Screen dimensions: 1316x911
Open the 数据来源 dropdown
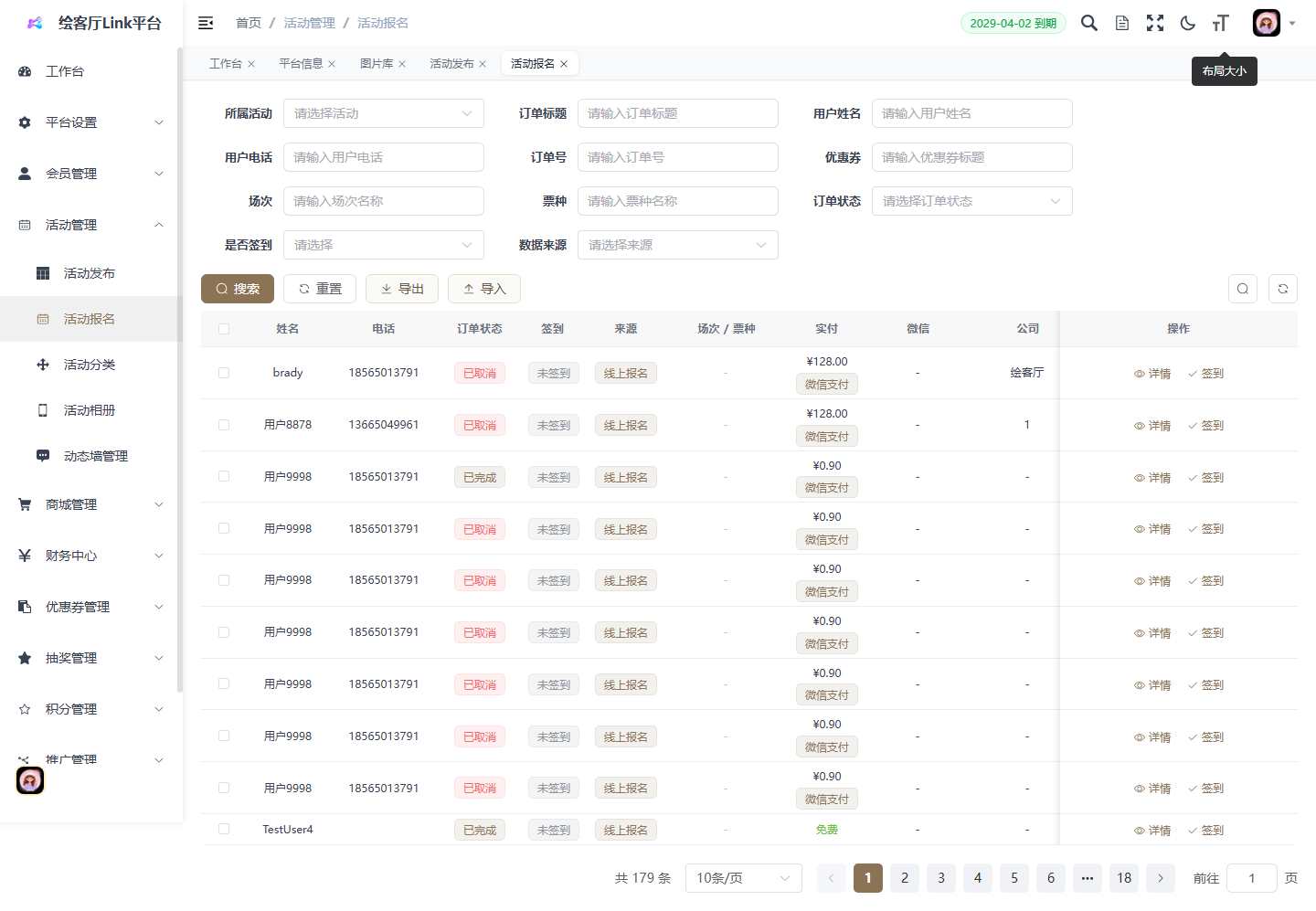tap(678, 245)
